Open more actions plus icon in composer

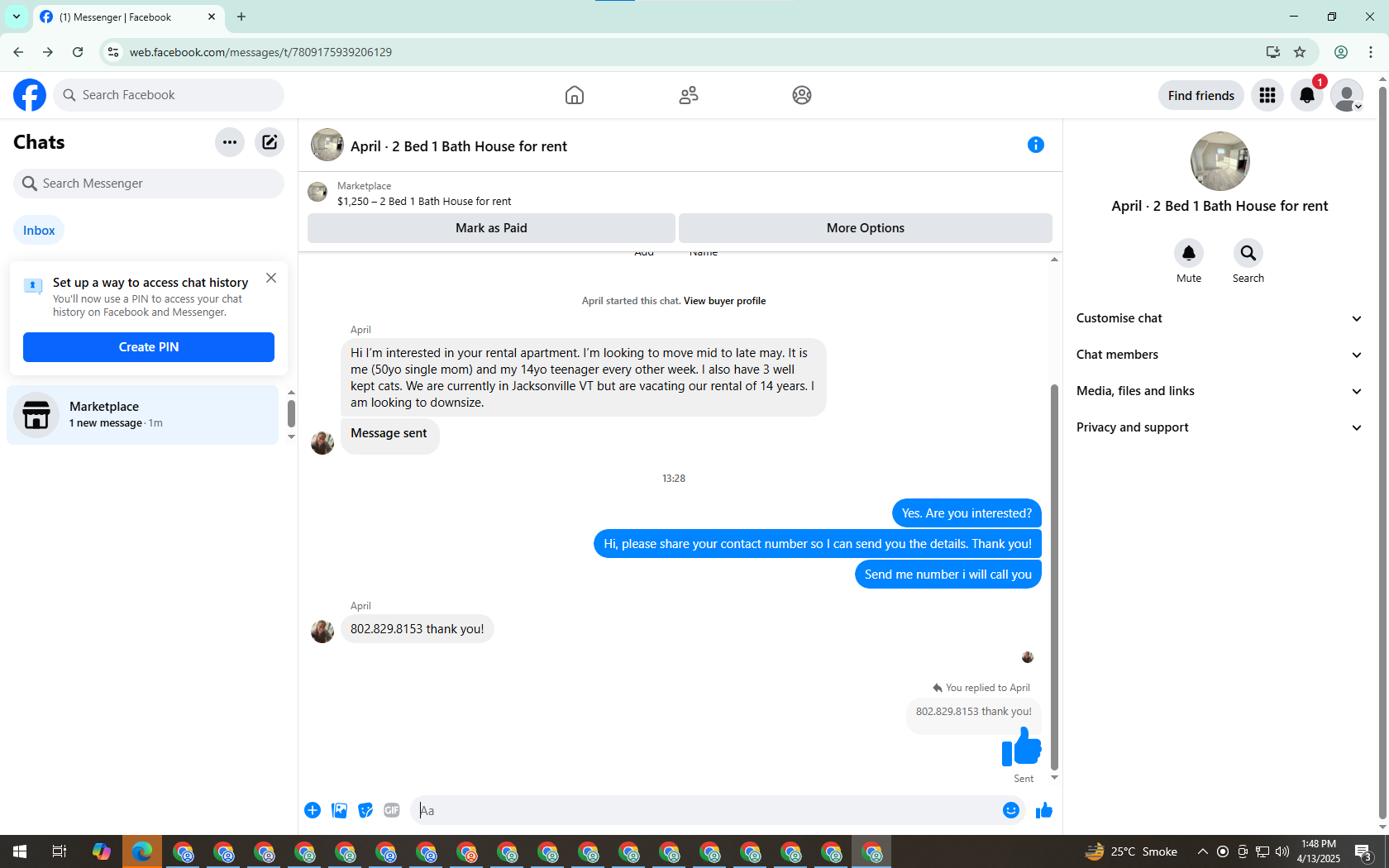point(313,810)
